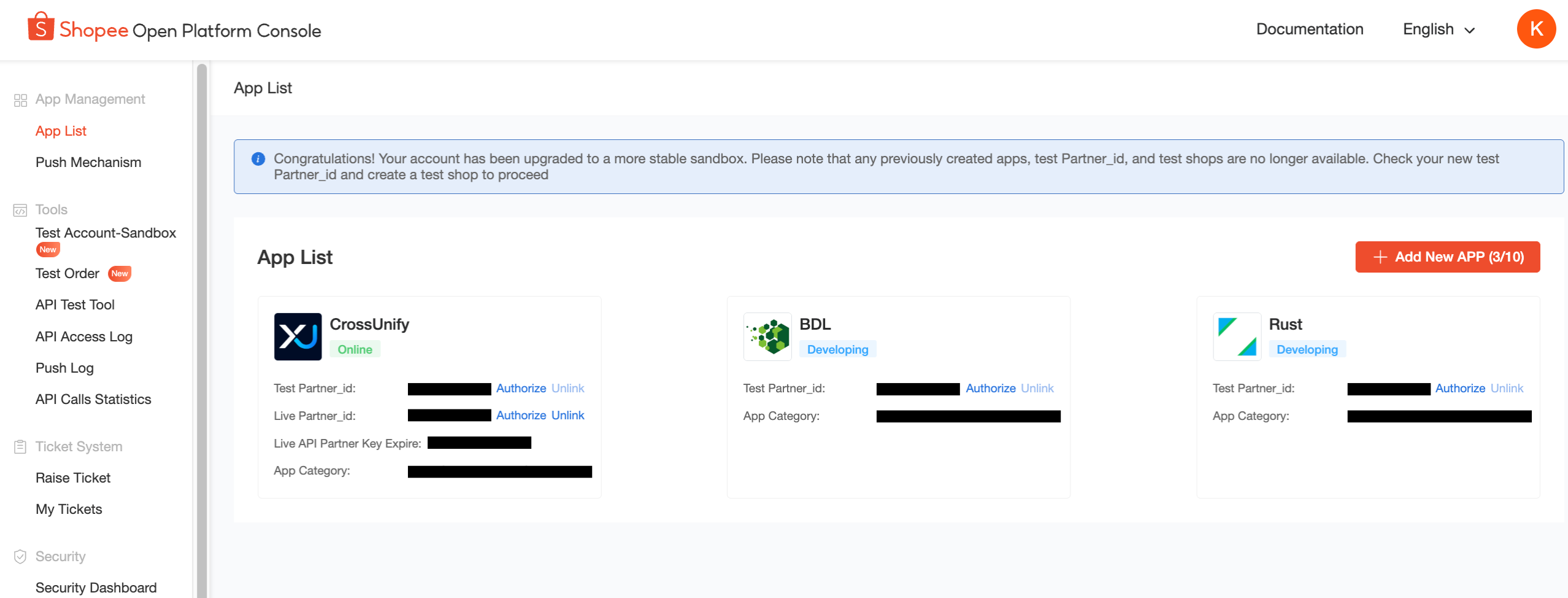Click the Security section header
Screen dimensions: 1568x598
tap(60, 556)
